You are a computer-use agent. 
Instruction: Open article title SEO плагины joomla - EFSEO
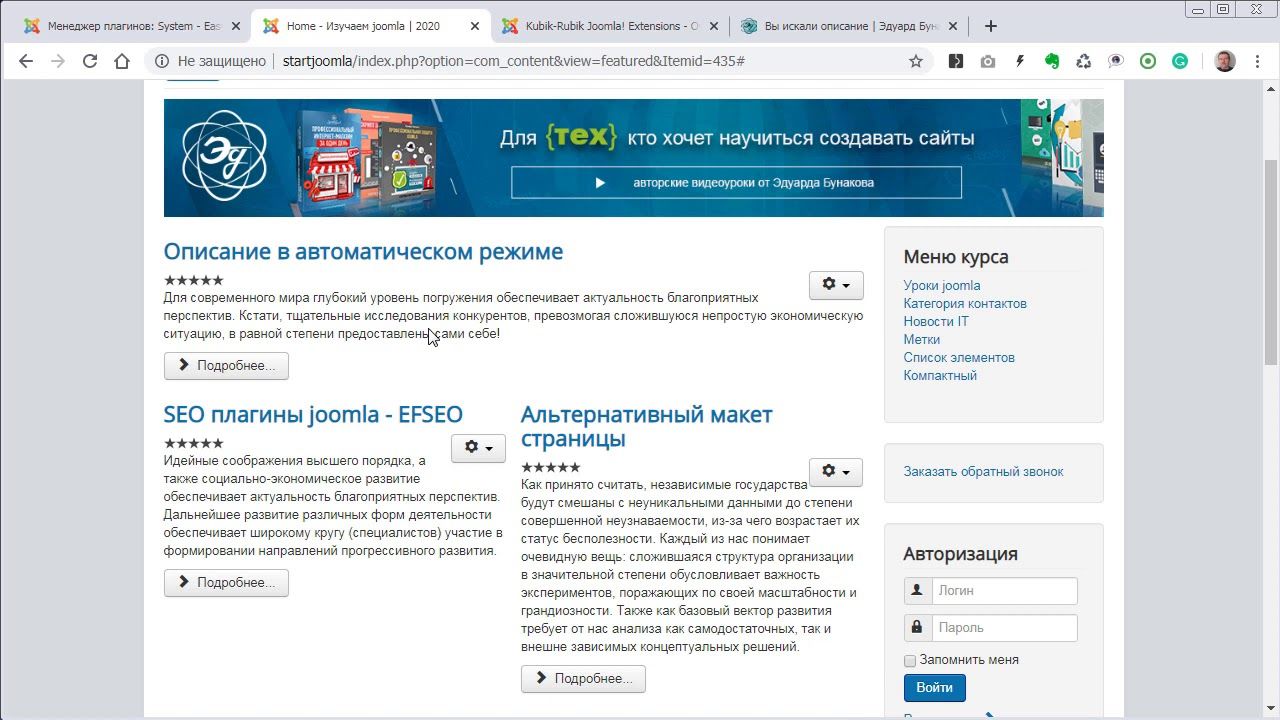point(313,415)
